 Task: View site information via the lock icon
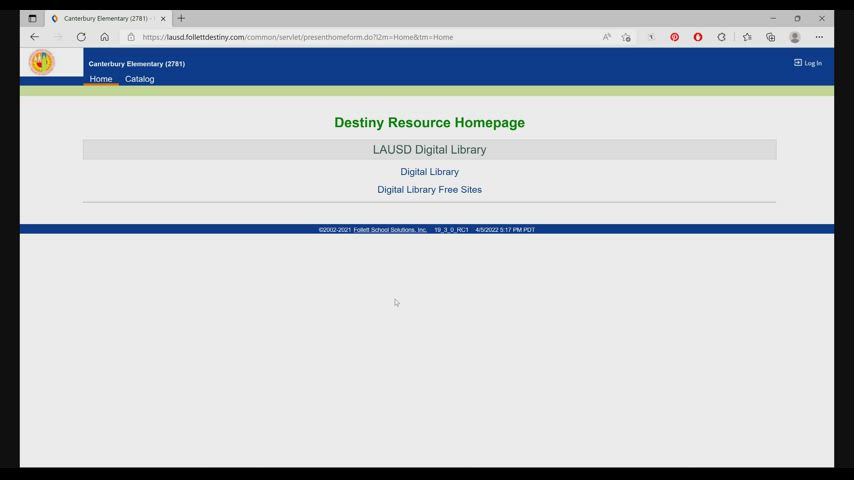click(131, 37)
